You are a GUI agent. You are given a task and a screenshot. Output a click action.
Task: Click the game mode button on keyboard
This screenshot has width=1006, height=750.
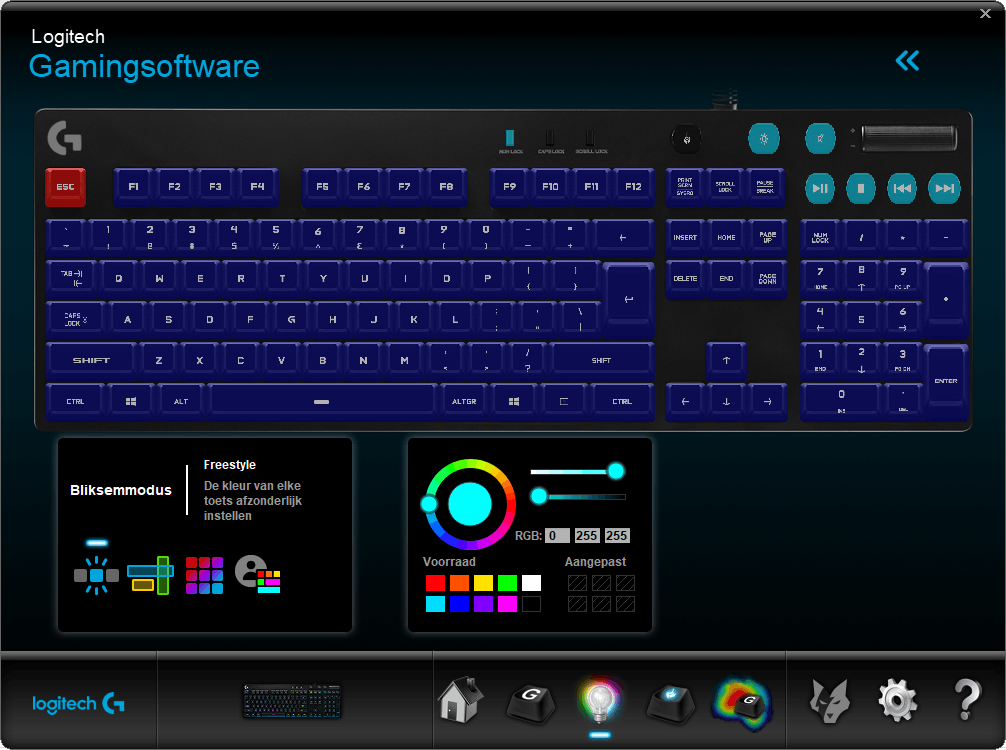coord(686,139)
